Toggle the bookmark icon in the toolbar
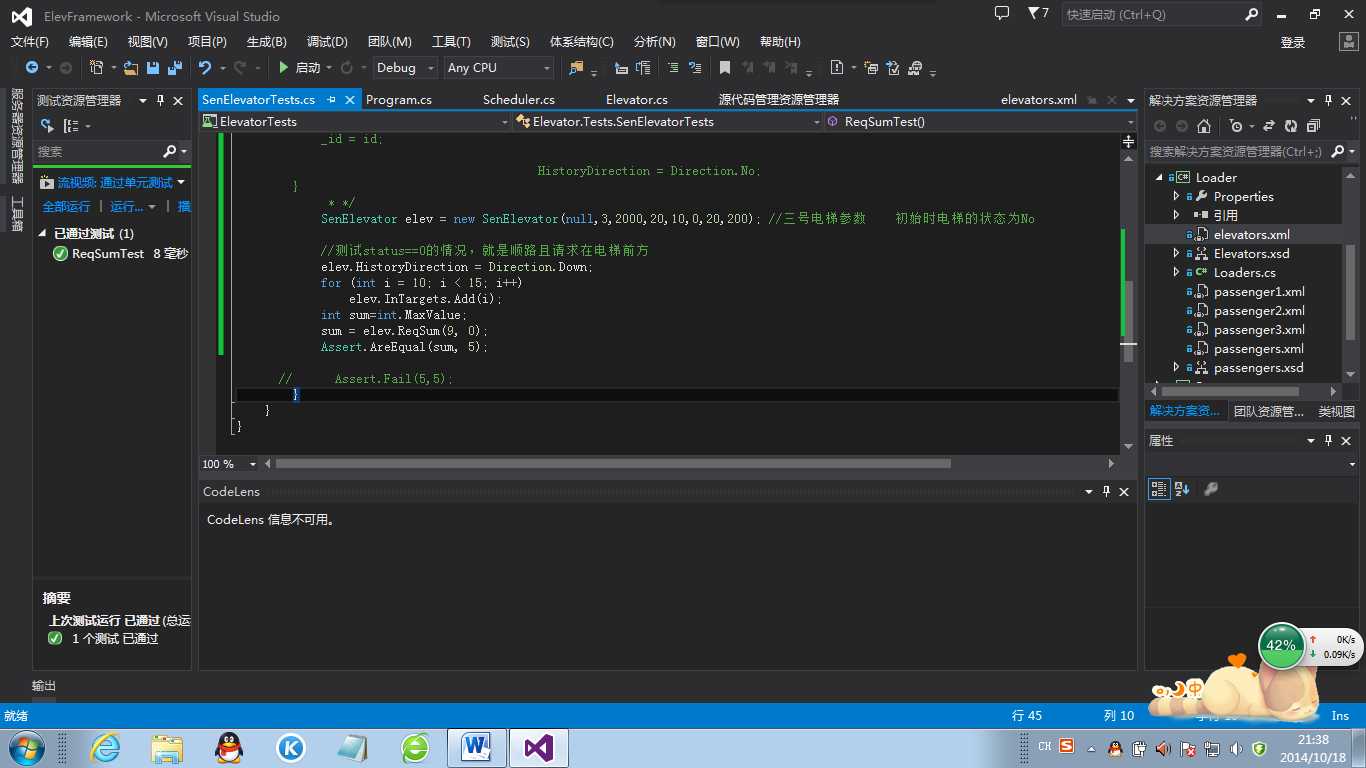Screen dimensions: 1366x768 725,68
